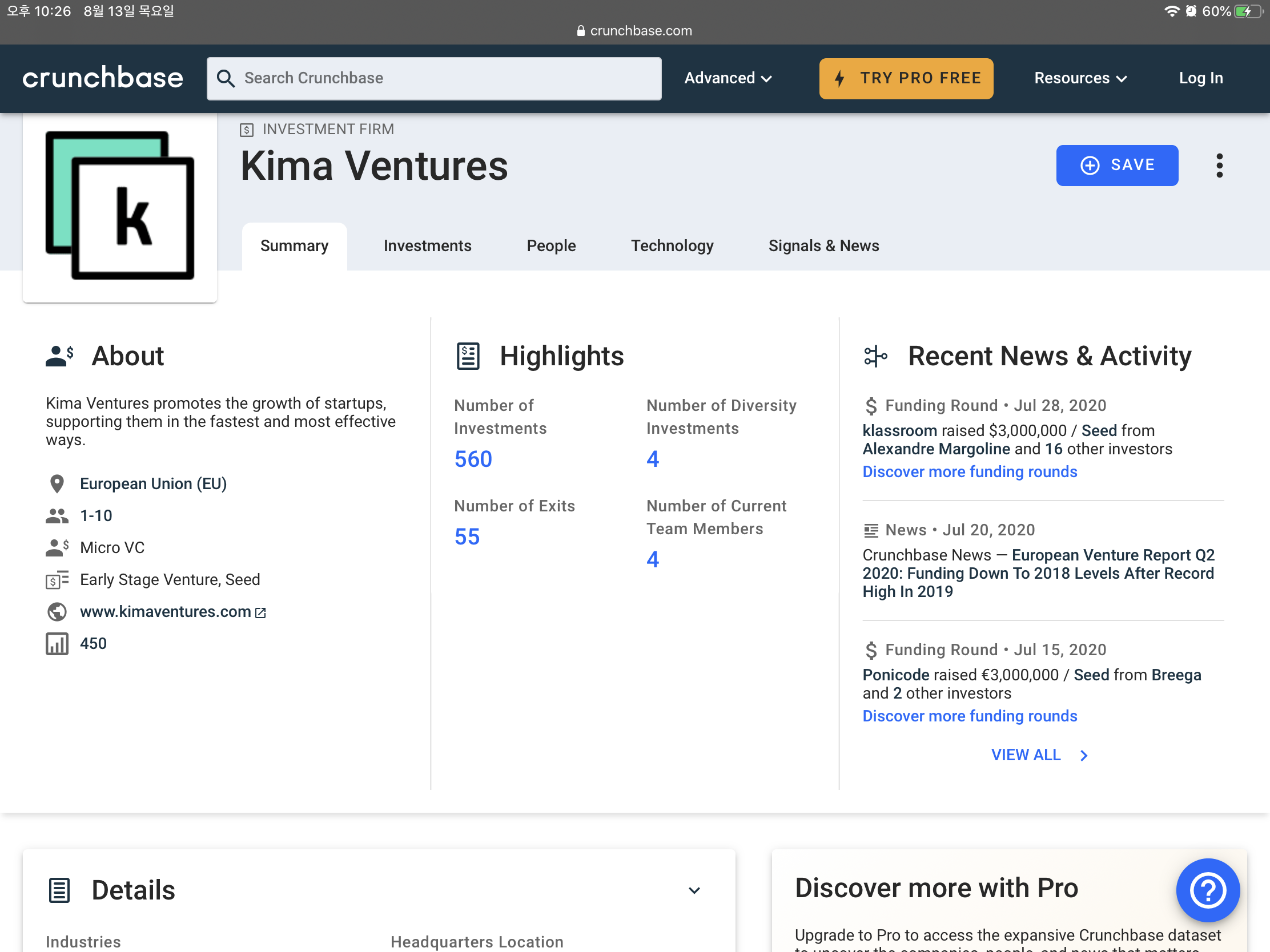Click the dollar icon of Jul 15 funding round

point(871,650)
